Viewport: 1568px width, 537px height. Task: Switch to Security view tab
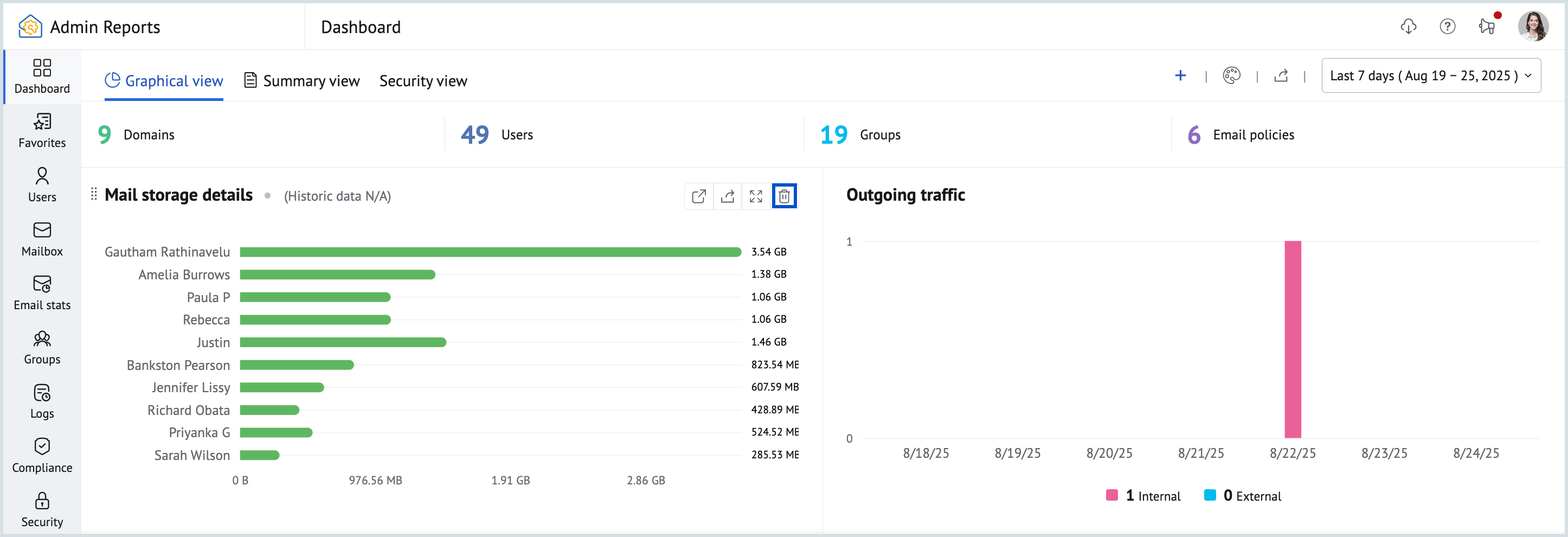pos(423,81)
